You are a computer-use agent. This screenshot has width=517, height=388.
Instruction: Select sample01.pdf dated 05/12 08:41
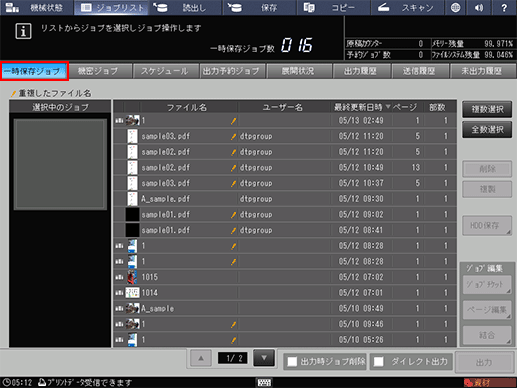coord(285,230)
